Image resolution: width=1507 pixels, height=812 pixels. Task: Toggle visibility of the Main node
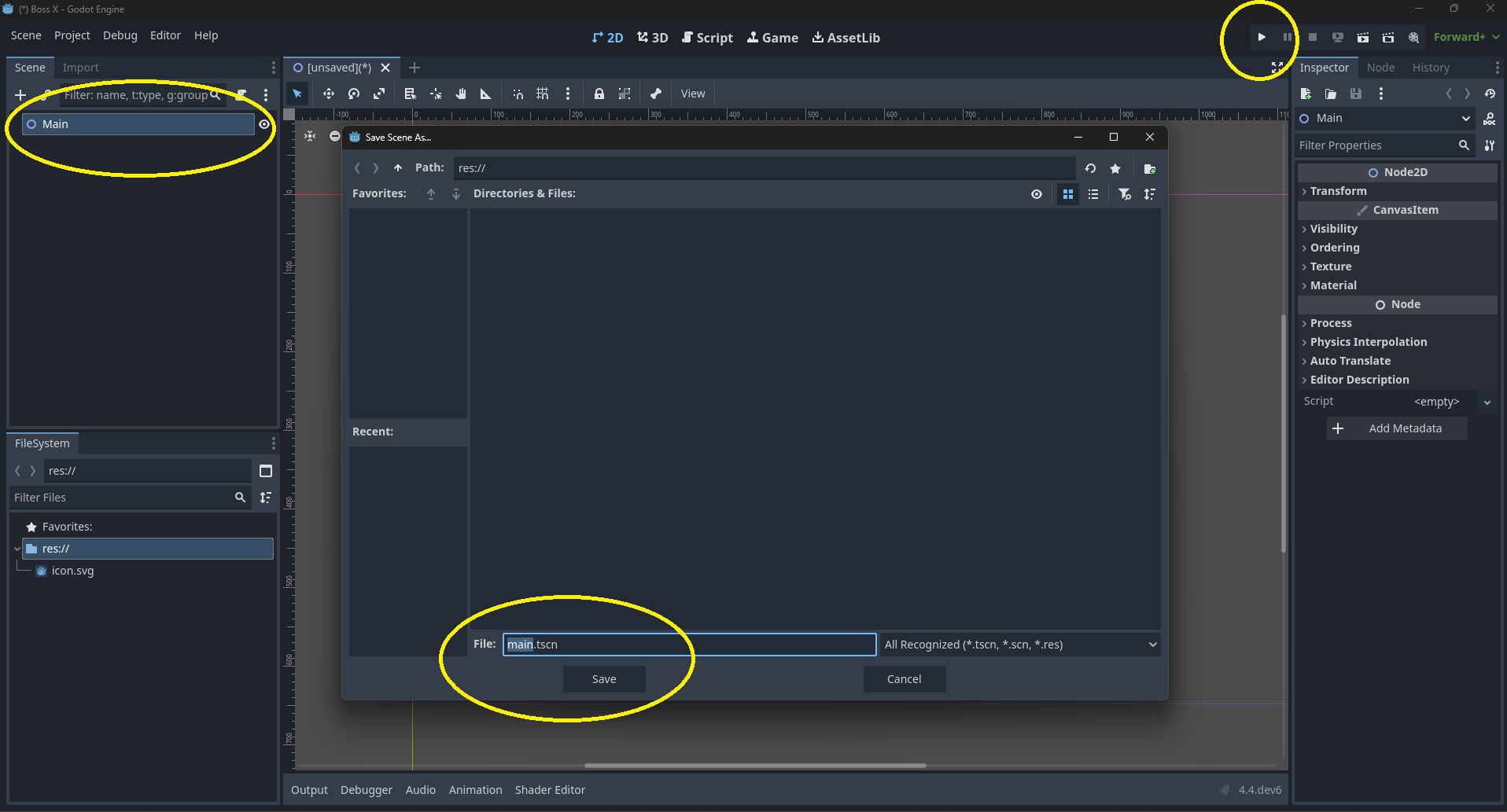tap(264, 124)
